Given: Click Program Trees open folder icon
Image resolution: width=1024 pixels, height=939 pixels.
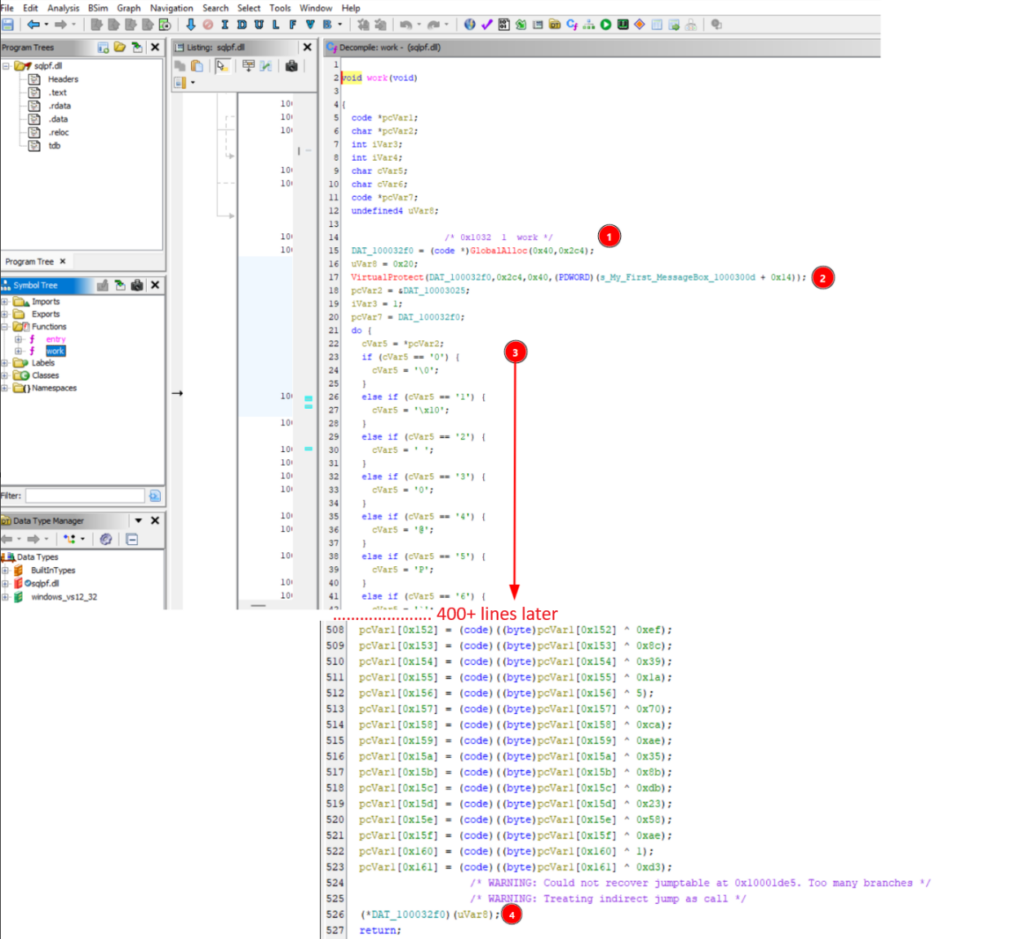Looking at the screenshot, I should [120, 47].
